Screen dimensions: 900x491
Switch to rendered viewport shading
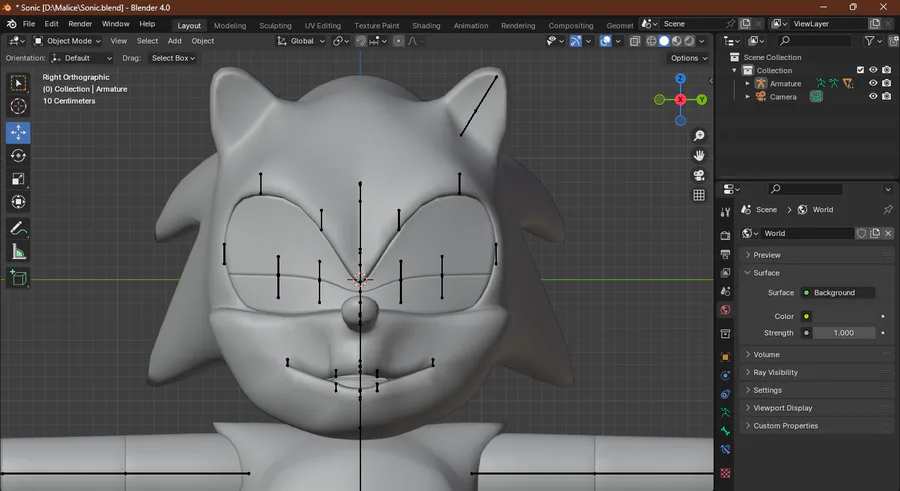tap(689, 41)
